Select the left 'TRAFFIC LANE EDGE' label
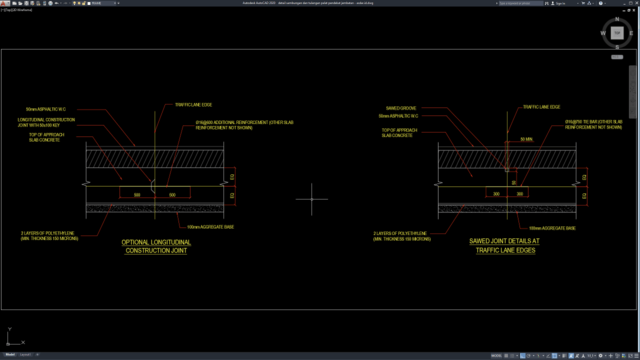The height and width of the screenshot is (360, 640). click(193, 105)
